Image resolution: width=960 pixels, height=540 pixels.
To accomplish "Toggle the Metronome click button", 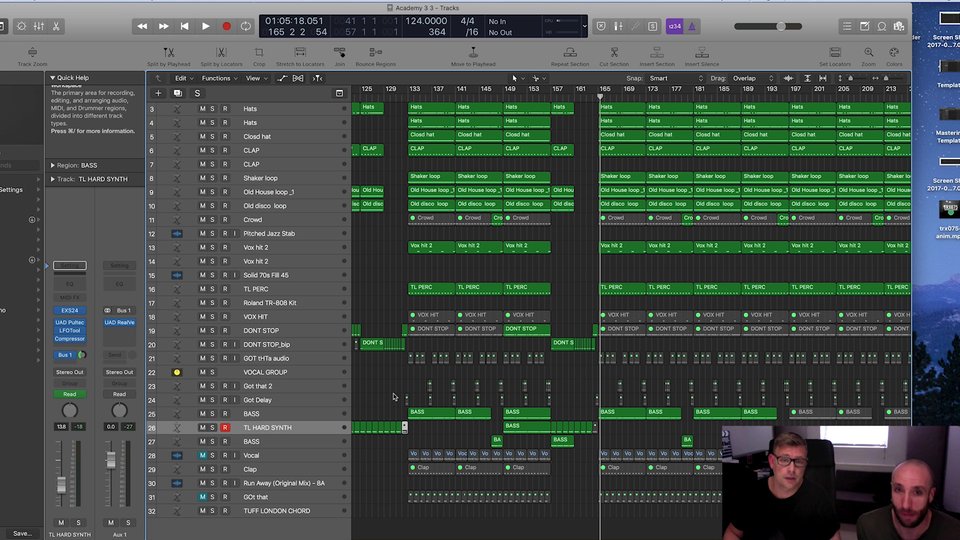I will [692, 26].
